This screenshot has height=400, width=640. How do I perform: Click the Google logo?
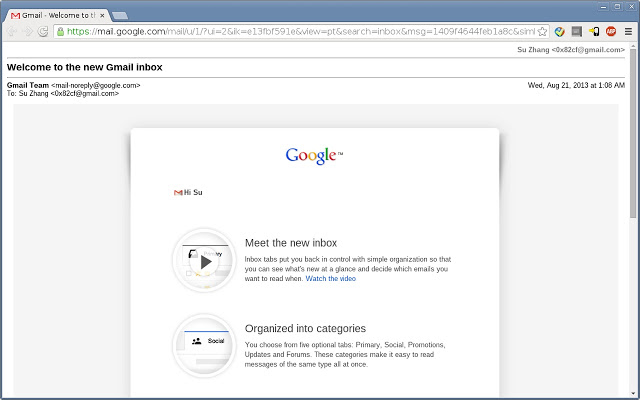coord(314,156)
